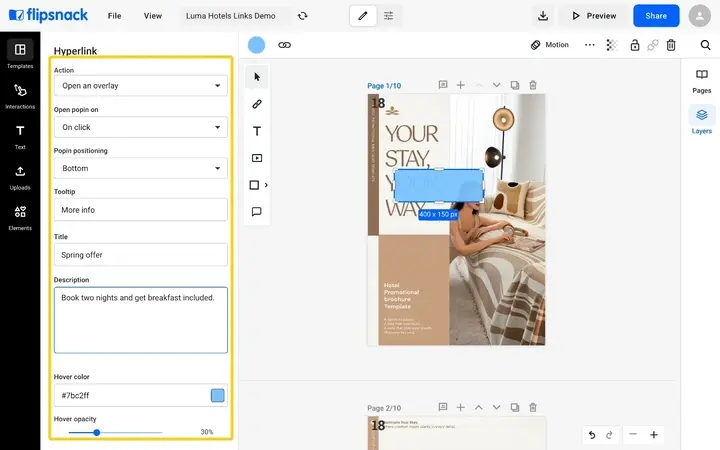
Task: Select the rectangle shape tool
Action: [x=254, y=185]
